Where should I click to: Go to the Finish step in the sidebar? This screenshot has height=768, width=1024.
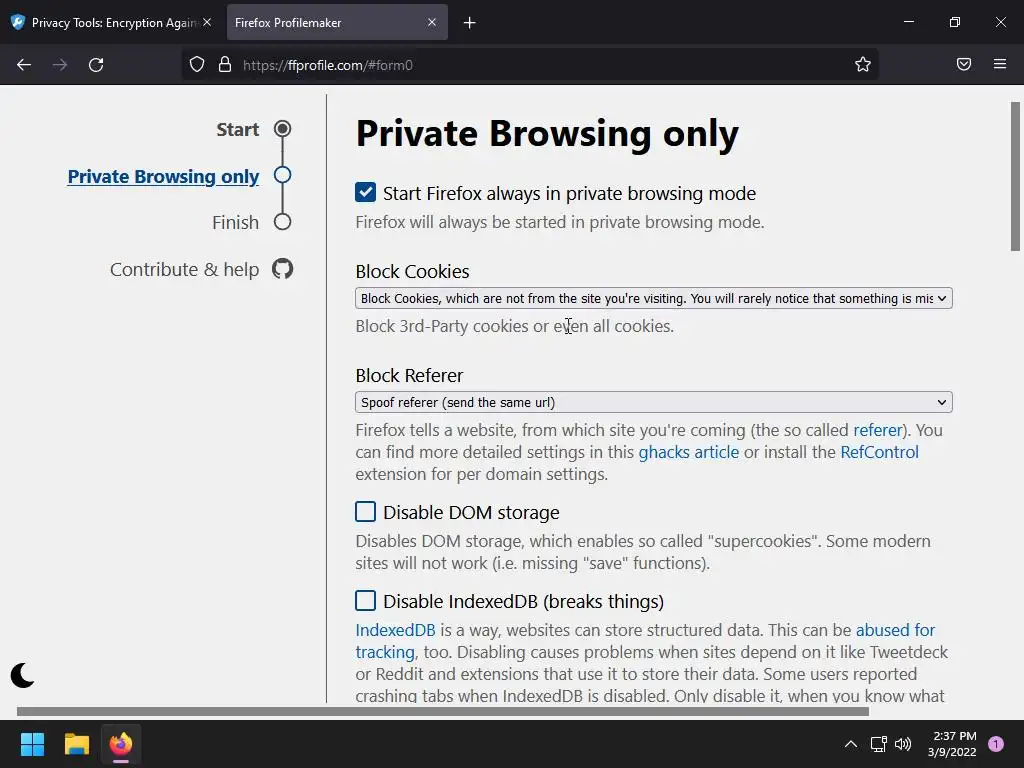[x=235, y=223]
